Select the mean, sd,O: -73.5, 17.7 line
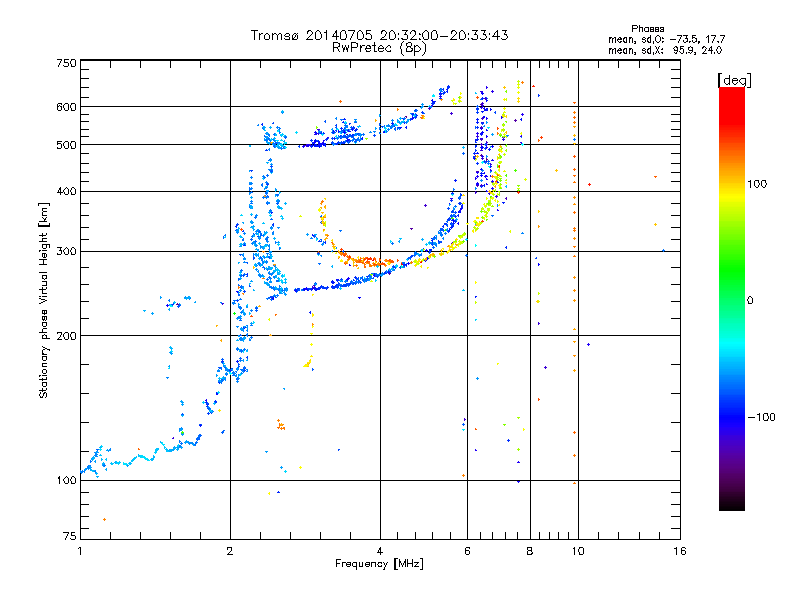Screen dimensions: 800x600 [x=666, y=39]
